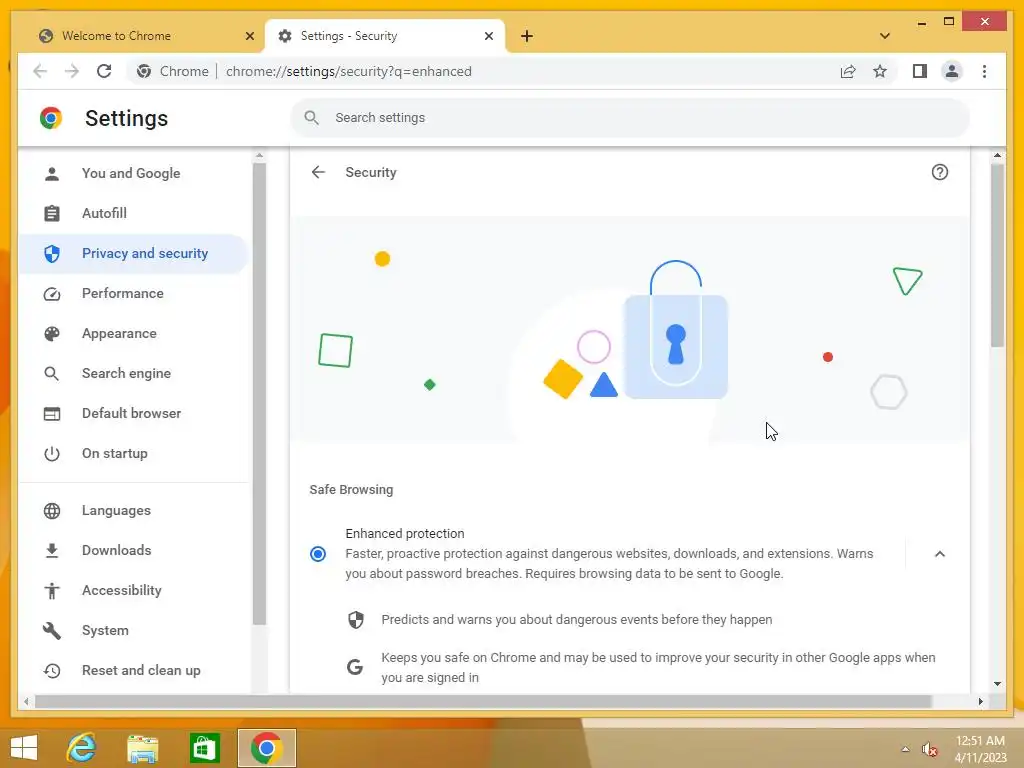Click the 'Safe Browsing' heading text

click(x=351, y=490)
